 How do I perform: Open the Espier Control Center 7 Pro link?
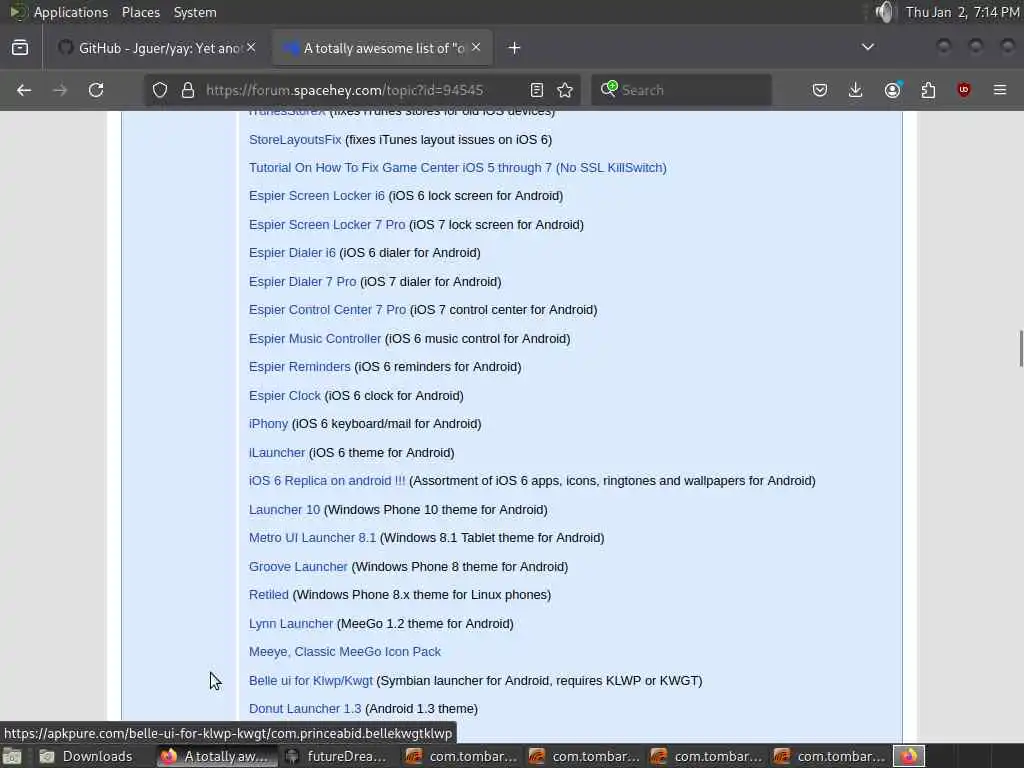327,310
